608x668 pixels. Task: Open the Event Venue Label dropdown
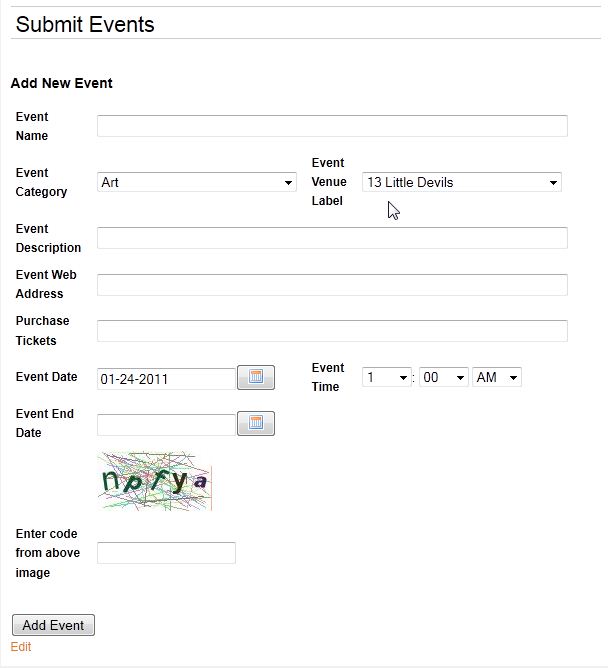tap(461, 182)
